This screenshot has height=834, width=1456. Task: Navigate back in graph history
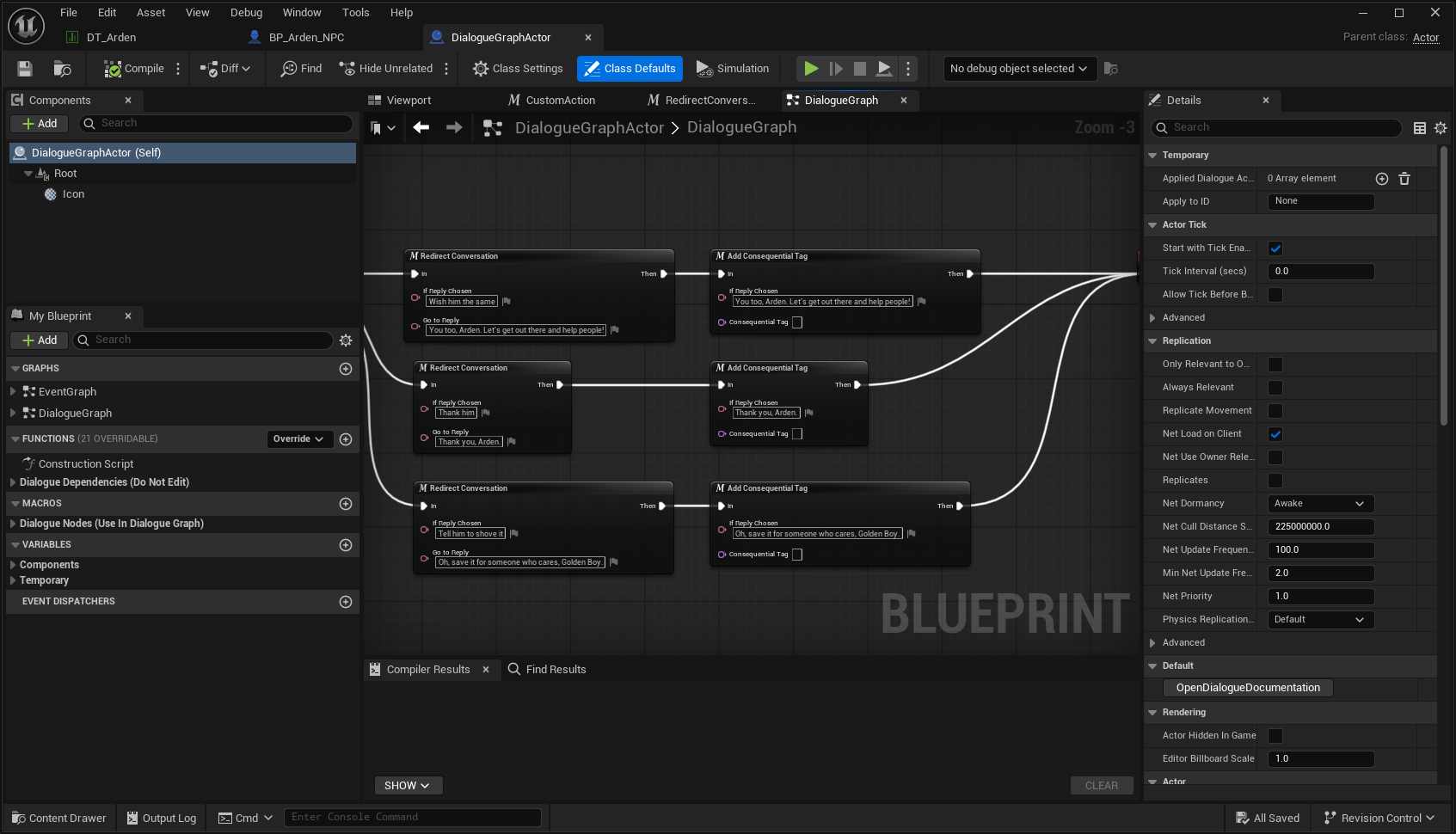(421, 128)
